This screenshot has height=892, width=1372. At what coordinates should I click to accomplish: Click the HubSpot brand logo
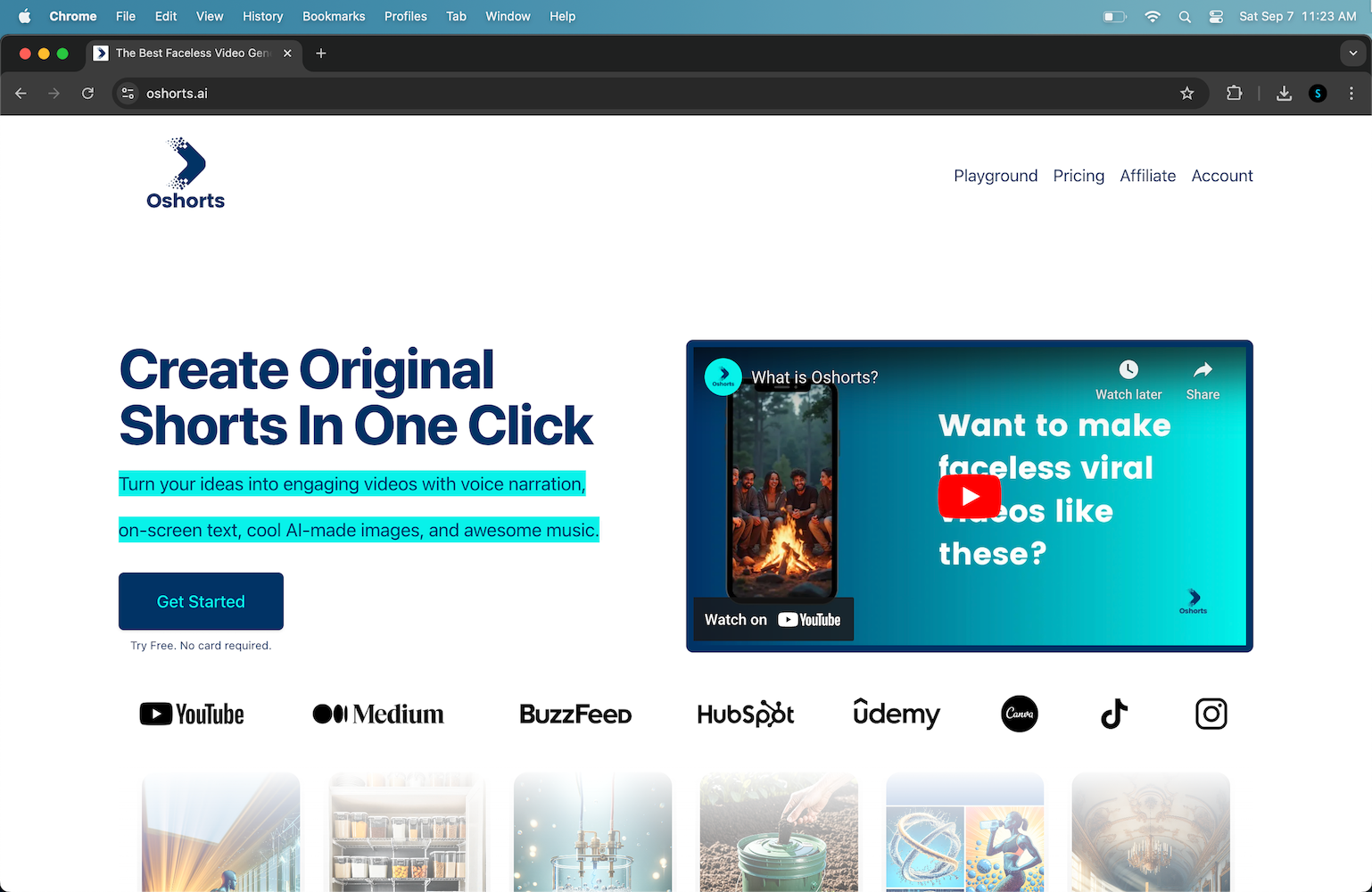click(746, 714)
